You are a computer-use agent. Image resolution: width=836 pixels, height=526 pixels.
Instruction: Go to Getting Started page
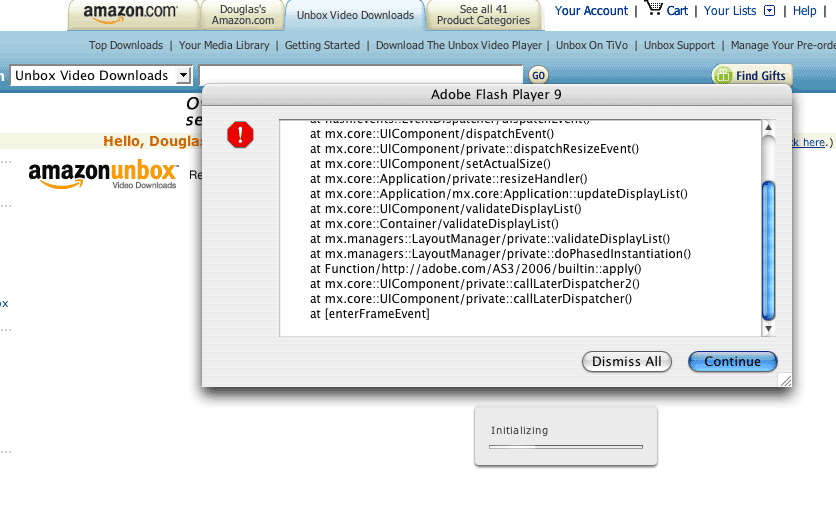tap(322, 45)
